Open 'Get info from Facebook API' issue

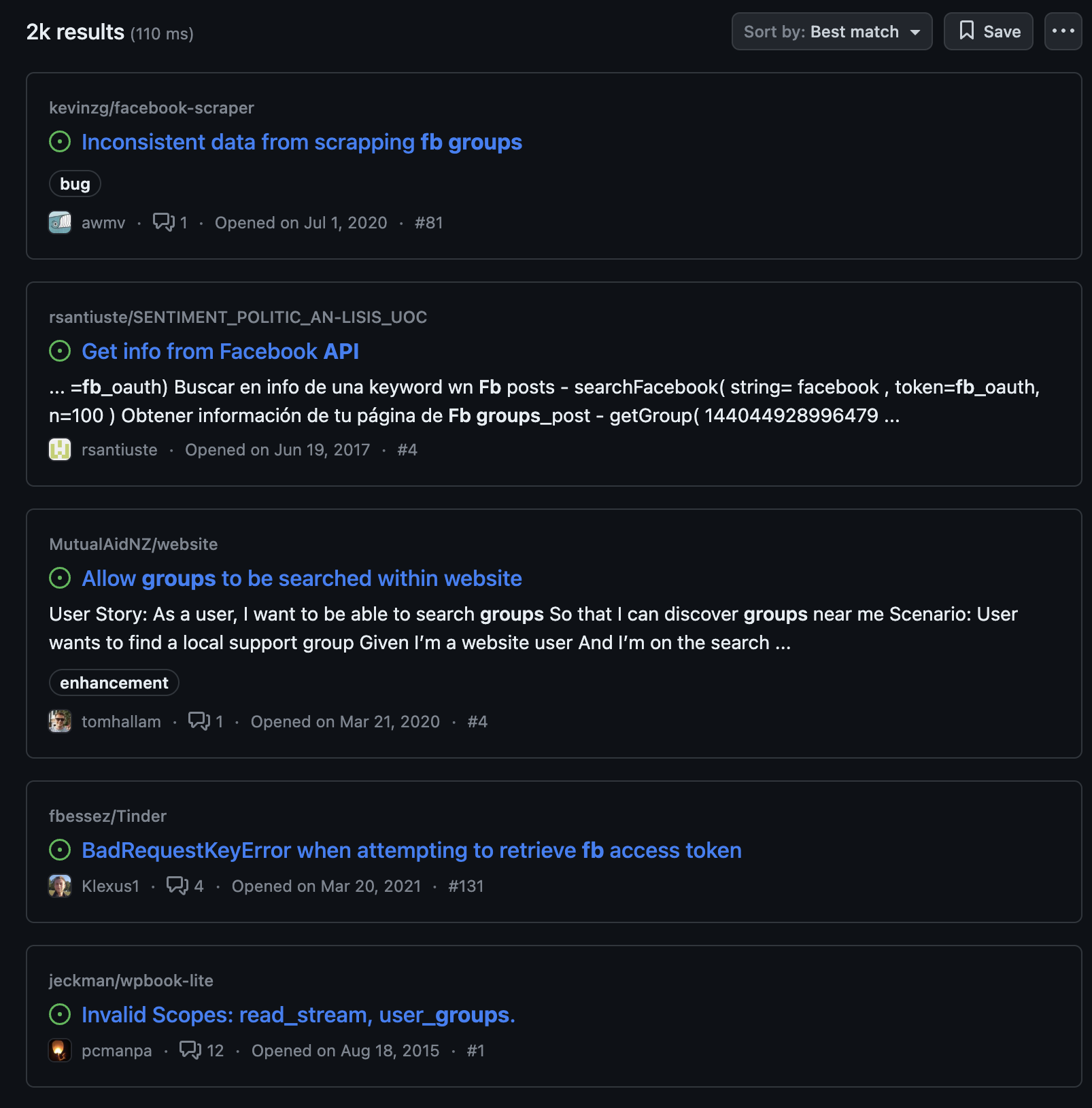[x=220, y=351]
